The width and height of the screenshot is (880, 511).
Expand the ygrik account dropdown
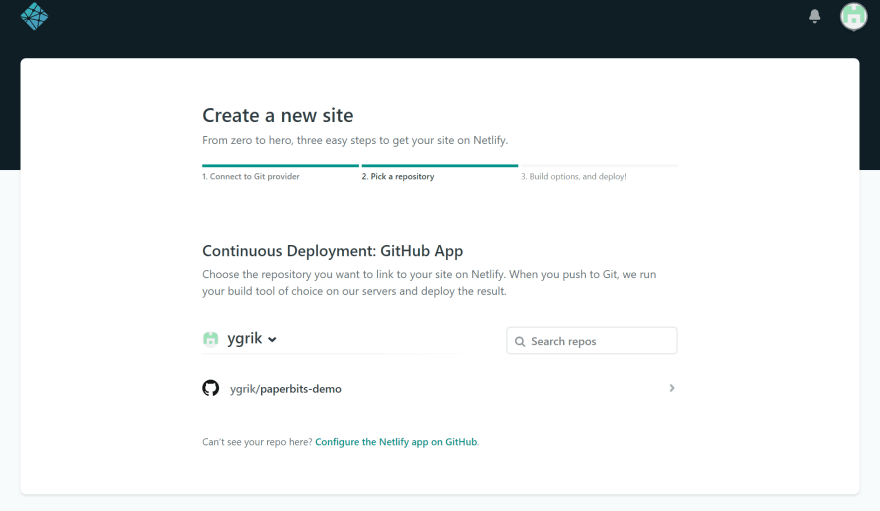(x=251, y=338)
